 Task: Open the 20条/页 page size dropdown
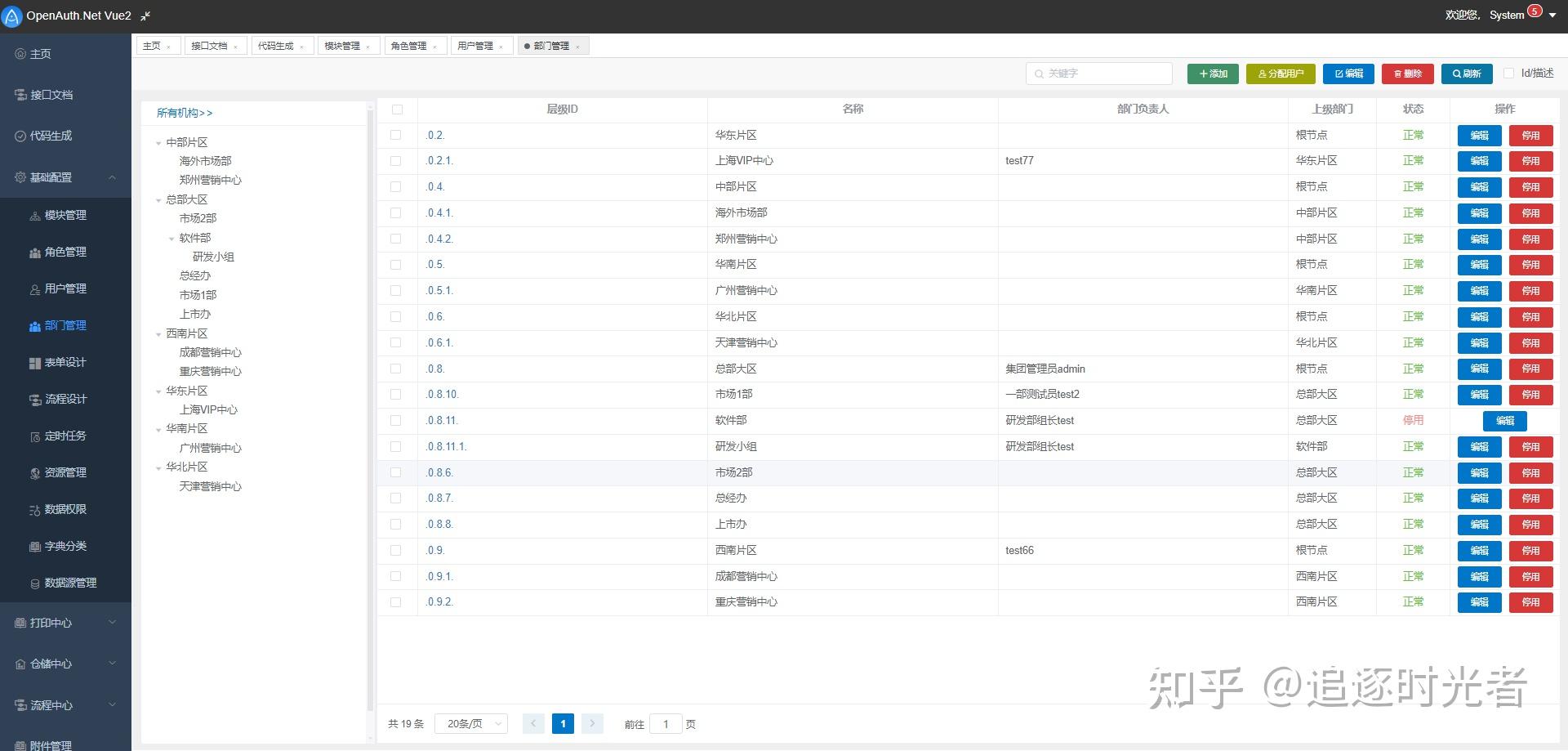pyautogui.click(x=471, y=723)
